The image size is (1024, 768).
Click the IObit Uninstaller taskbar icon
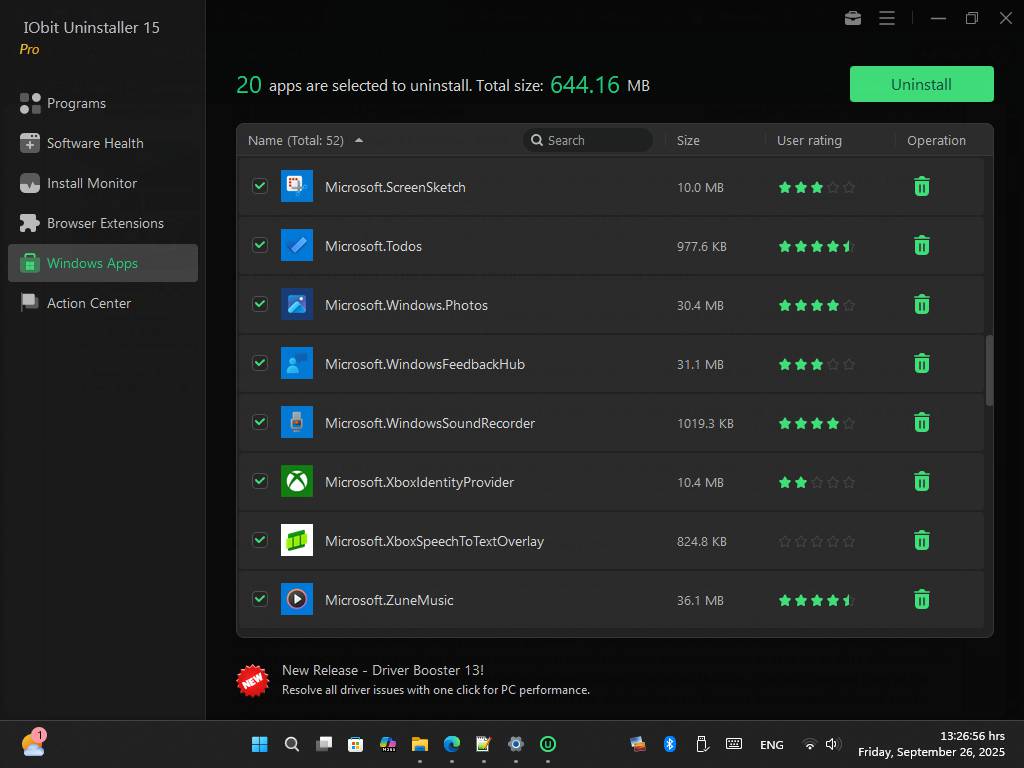point(547,744)
